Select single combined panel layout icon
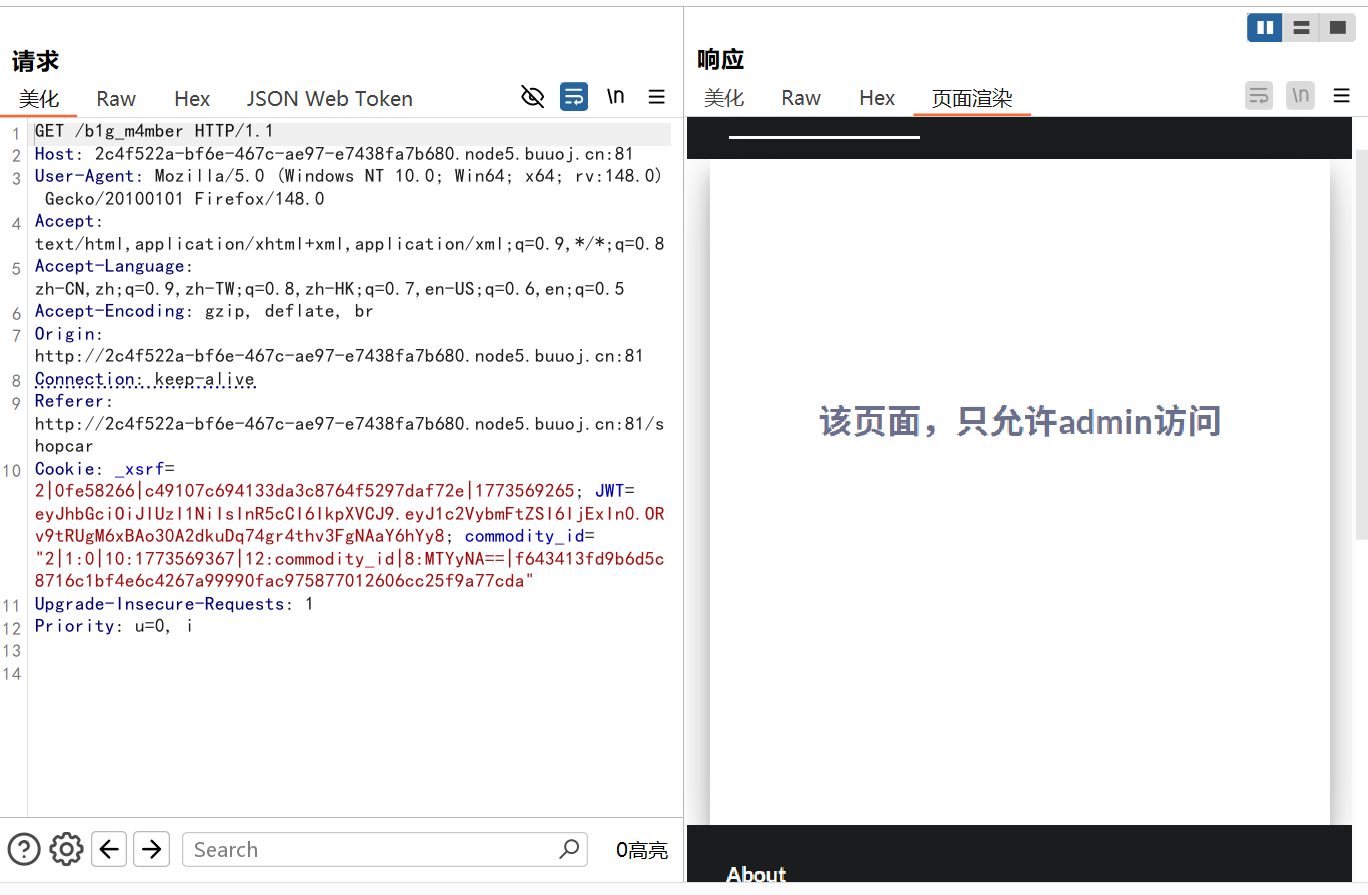1368x895 pixels. point(1337,28)
